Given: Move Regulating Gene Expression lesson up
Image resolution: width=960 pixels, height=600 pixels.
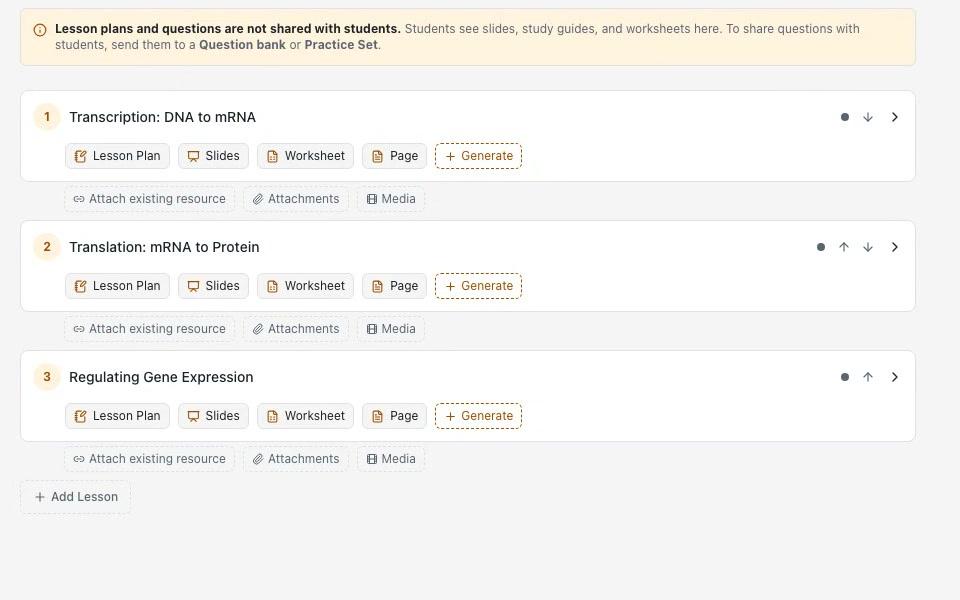Looking at the screenshot, I should 868,377.
